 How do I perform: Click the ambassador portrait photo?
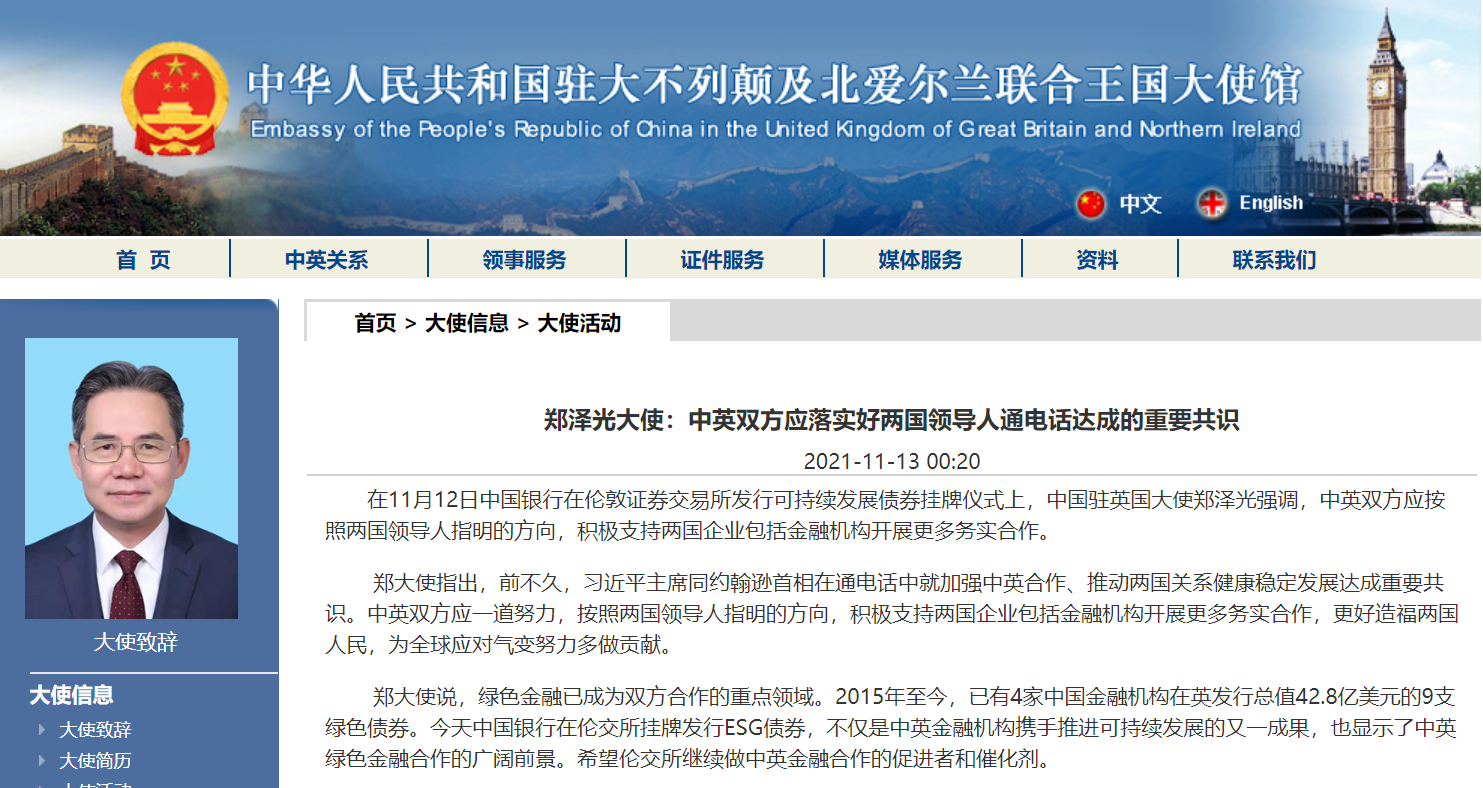[x=132, y=478]
